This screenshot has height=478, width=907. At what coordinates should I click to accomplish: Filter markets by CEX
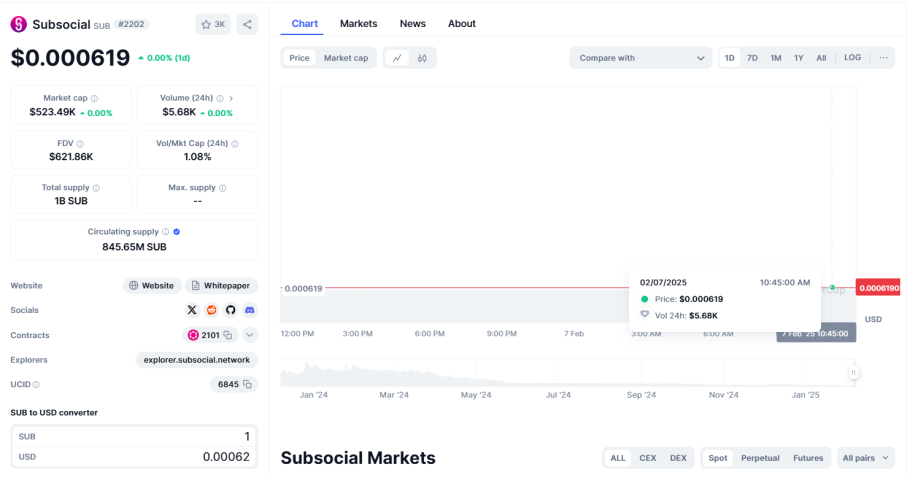point(647,458)
